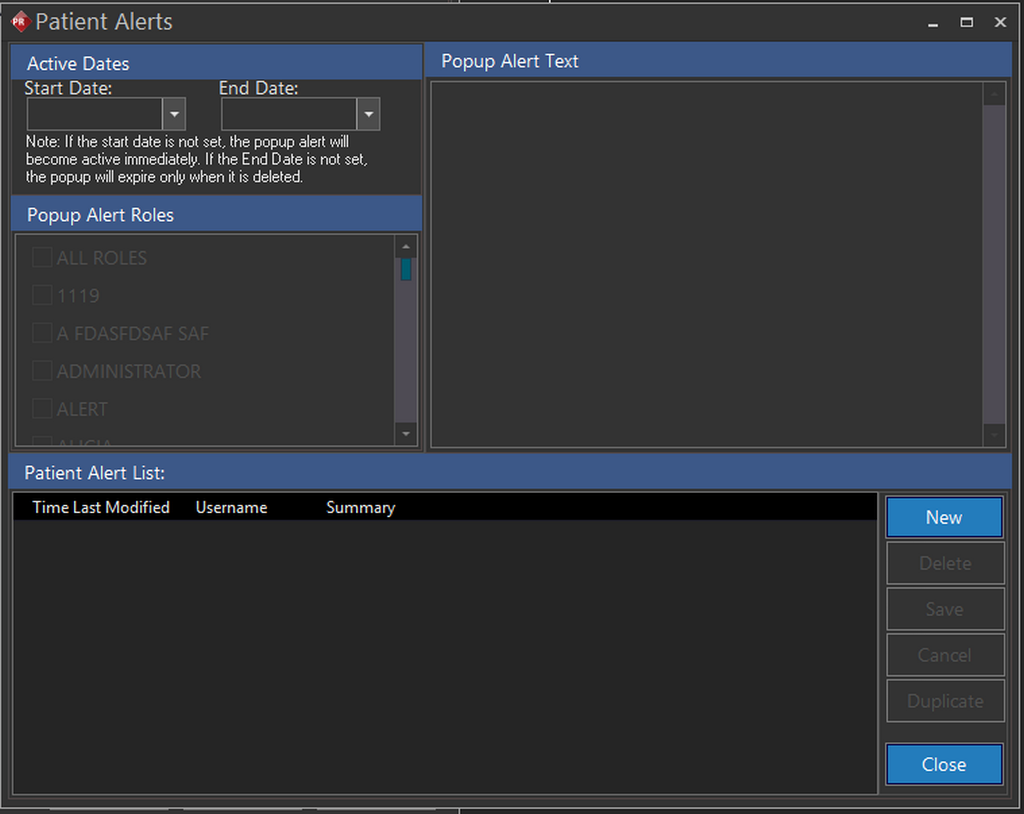Sort by Time Last Modified column header
The width and height of the screenshot is (1024, 814).
pos(101,507)
